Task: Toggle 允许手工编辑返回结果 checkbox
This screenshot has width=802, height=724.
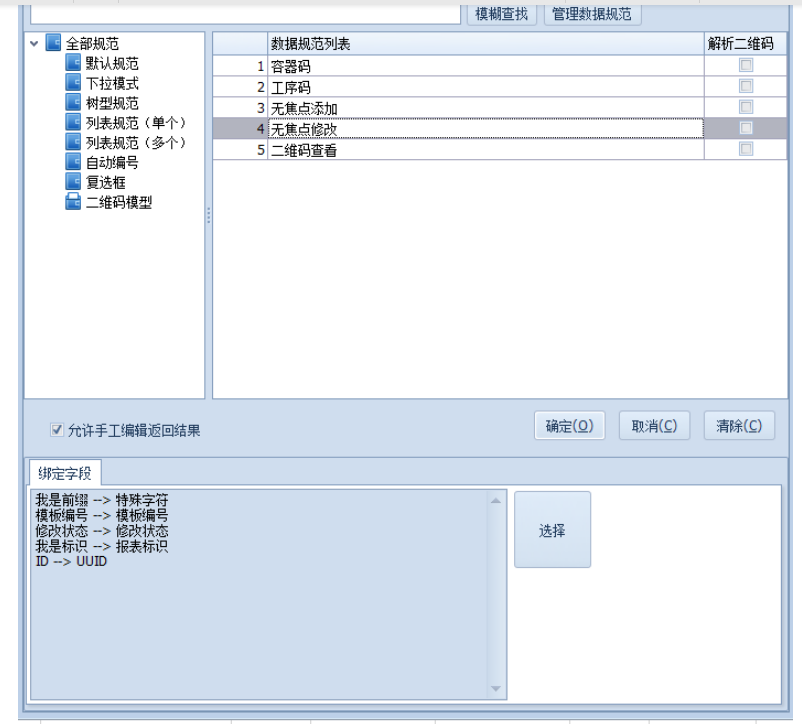Action: pyautogui.click(x=57, y=430)
